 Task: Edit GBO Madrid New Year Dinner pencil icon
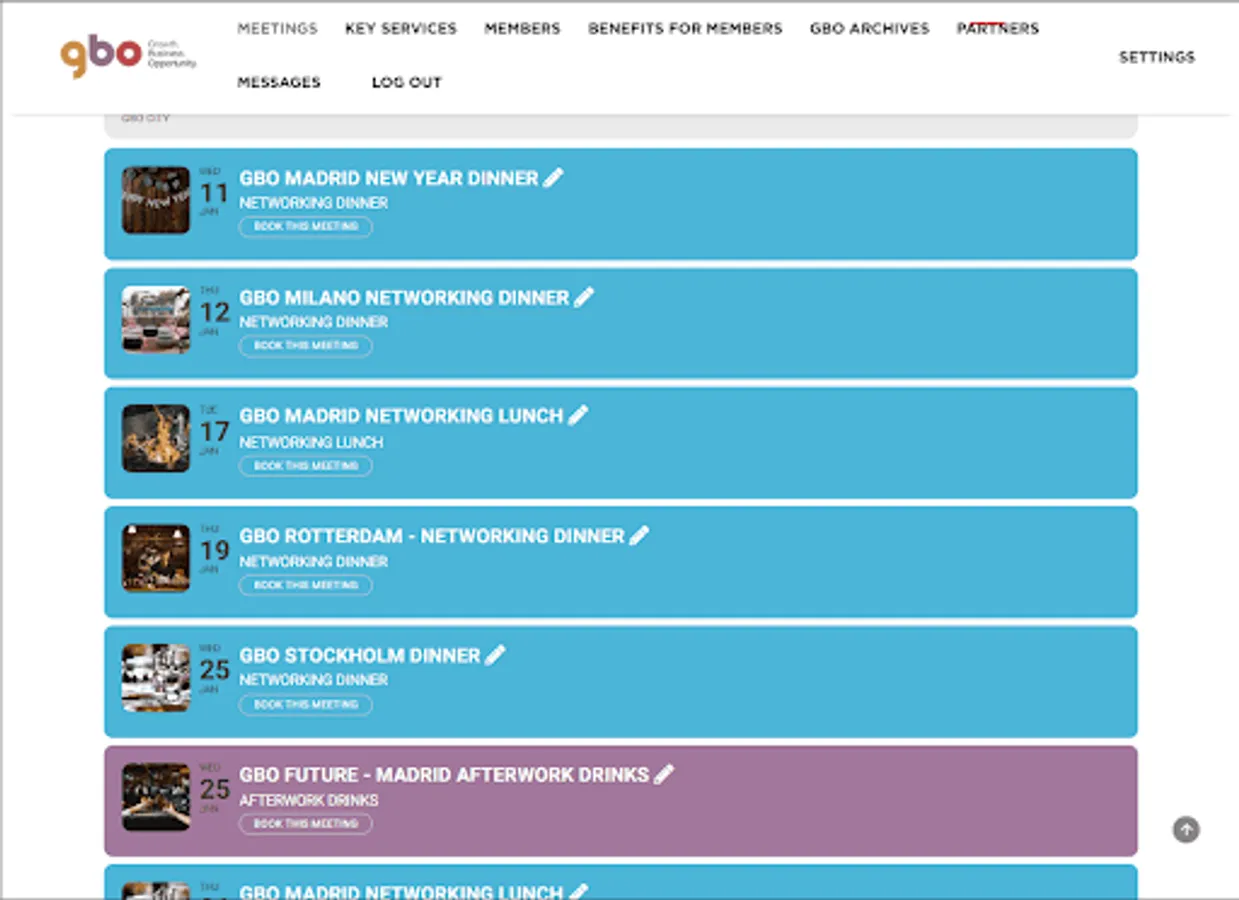click(x=554, y=178)
